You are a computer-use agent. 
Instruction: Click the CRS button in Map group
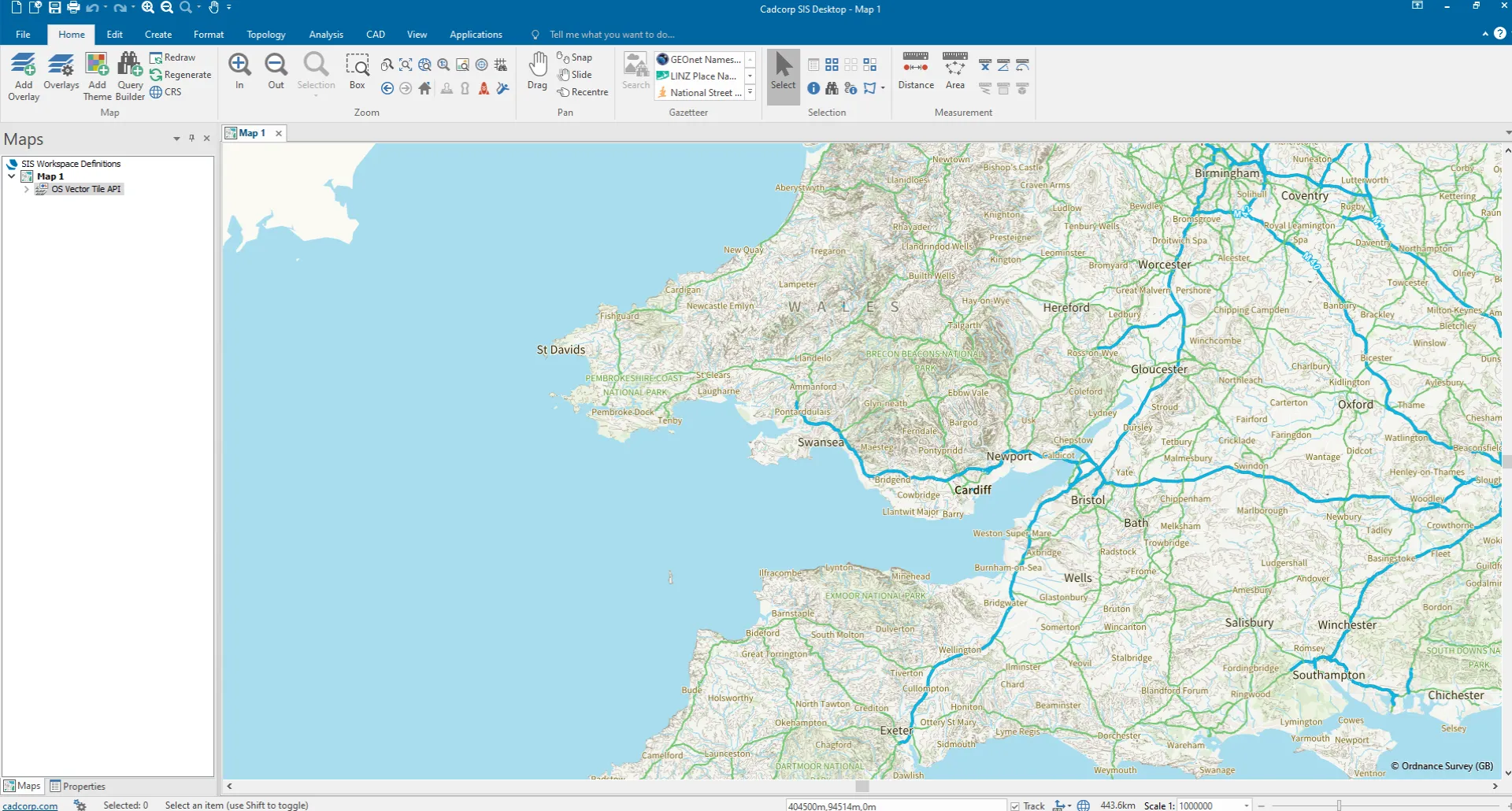coord(165,92)
